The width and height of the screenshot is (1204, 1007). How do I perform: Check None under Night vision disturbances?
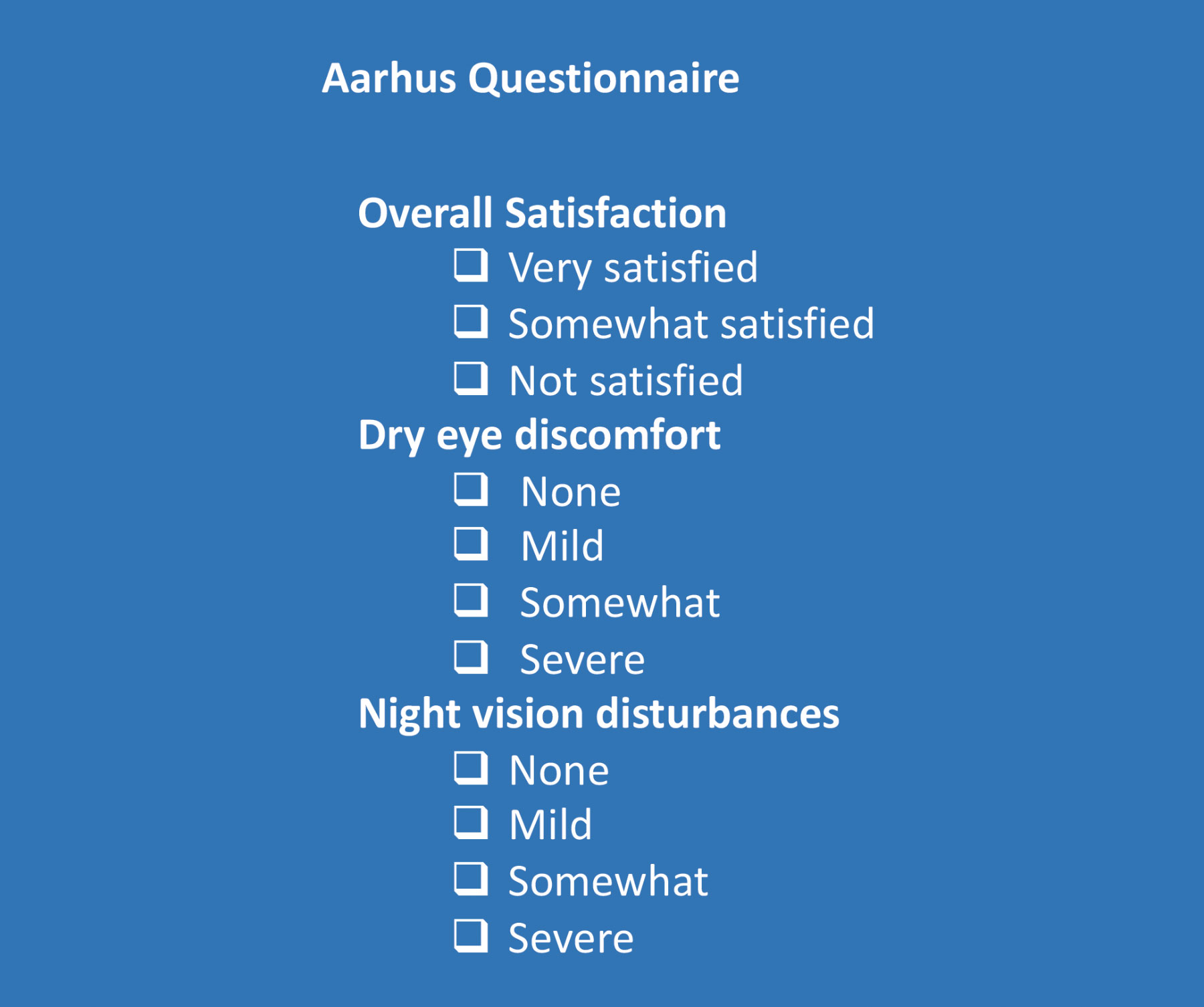[471, 768]
